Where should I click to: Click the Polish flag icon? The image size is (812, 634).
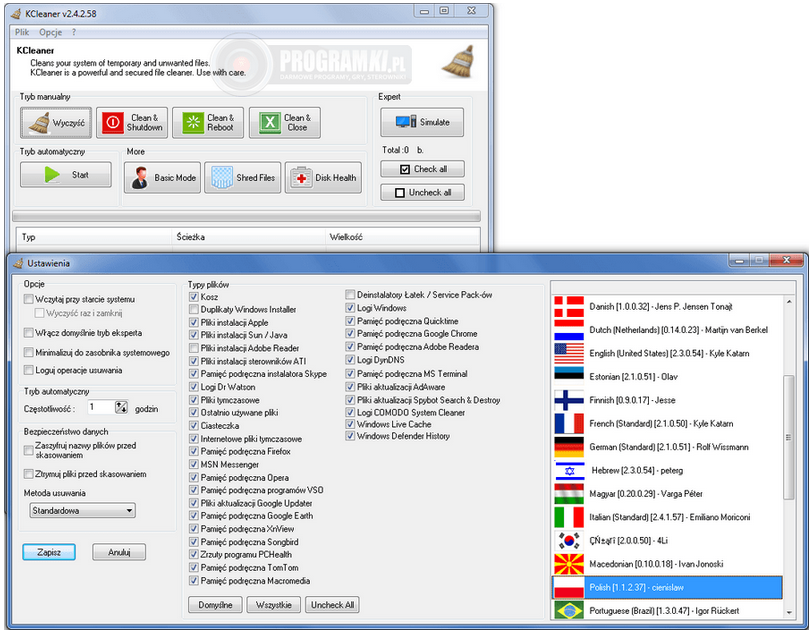pyautogui.click(x=569, y=587)
